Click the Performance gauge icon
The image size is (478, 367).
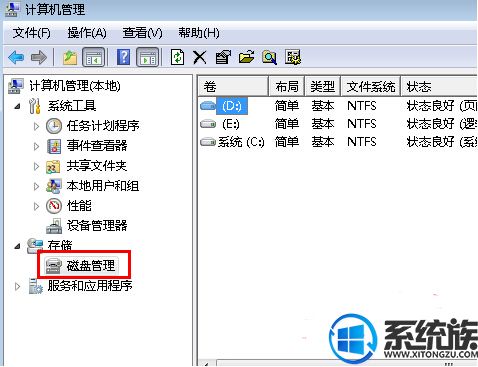pos(54,206)
